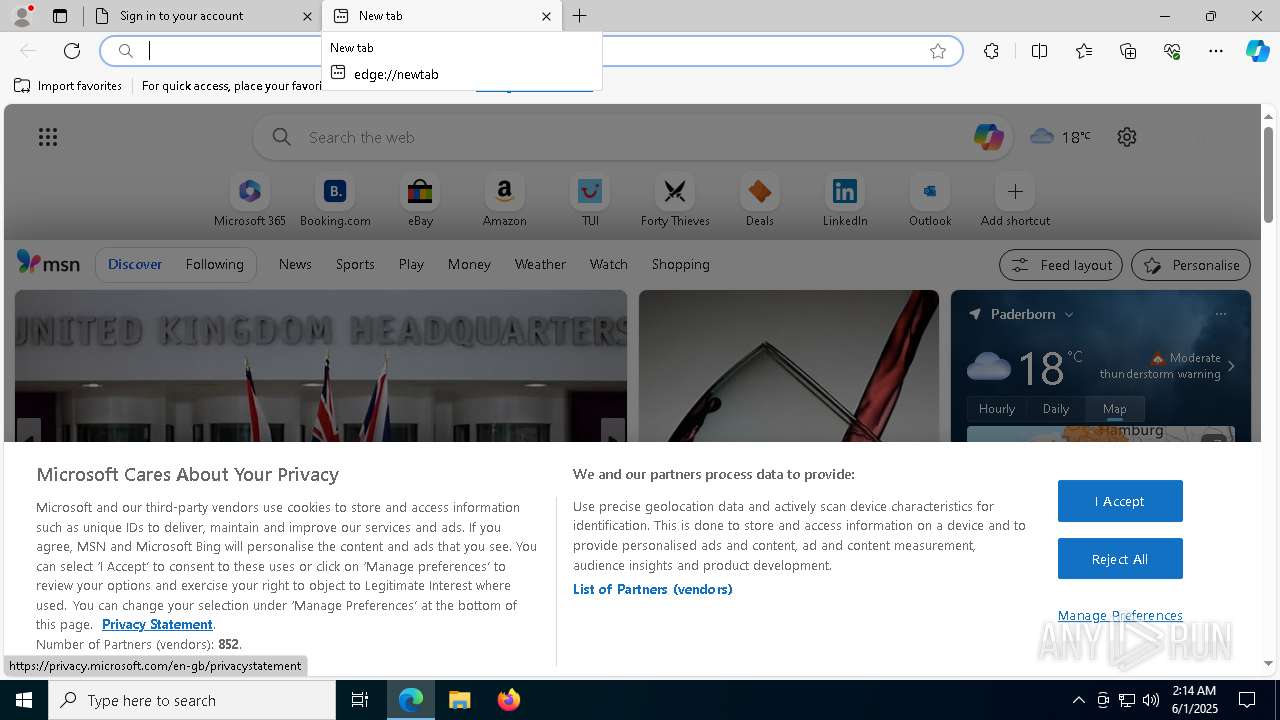Click the Feed layout button
Screen dimensions: 1280x720
click(1062, 265)
